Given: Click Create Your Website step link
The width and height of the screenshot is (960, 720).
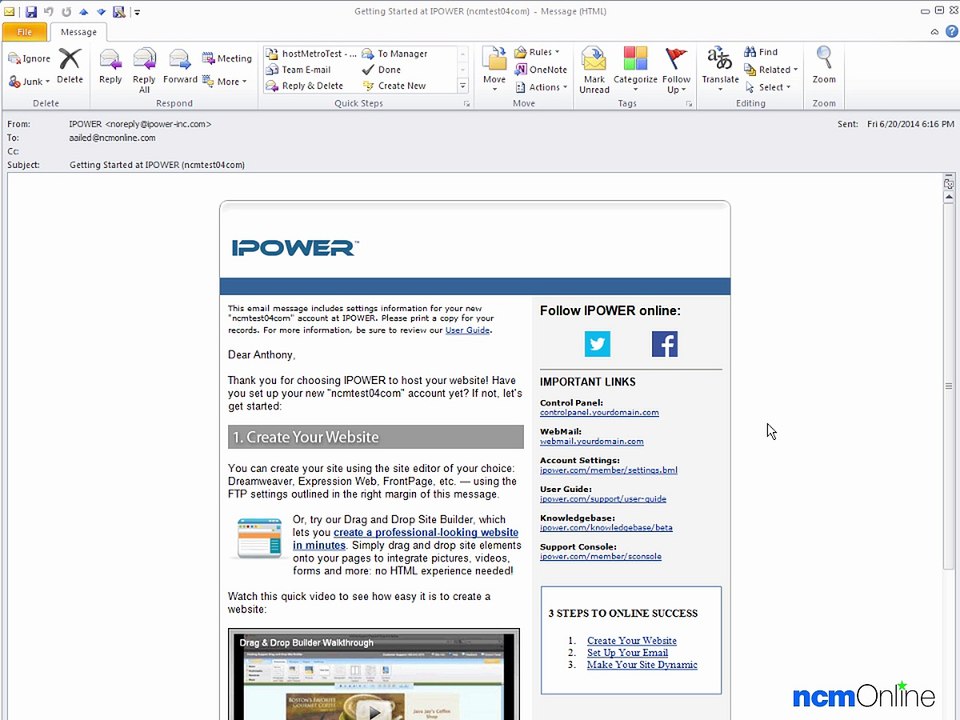Looking at the screenshot, I should point(632,640).
